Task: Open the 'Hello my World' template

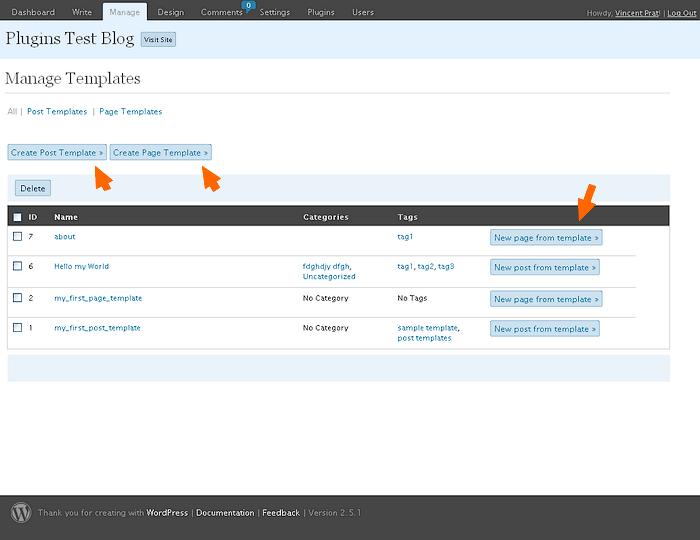Action: click(82, 266)
